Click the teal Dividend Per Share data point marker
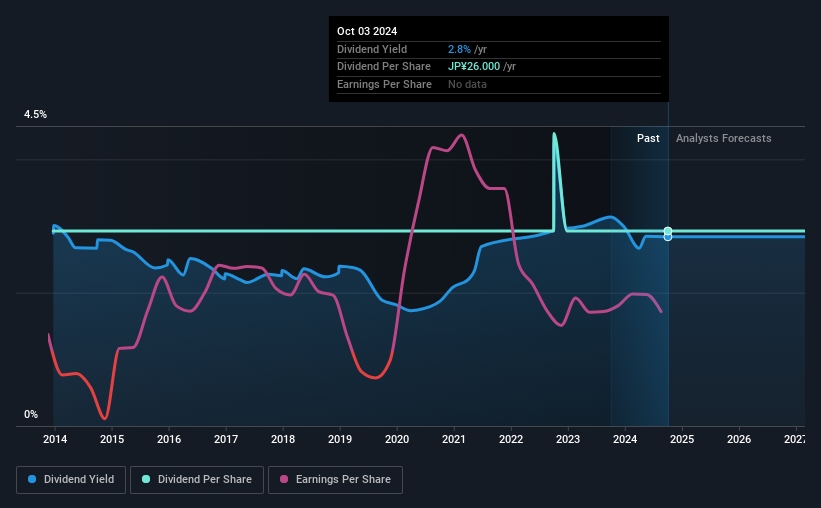The width and height of the screenshot is (821, 508). click(x=668, y=231)
